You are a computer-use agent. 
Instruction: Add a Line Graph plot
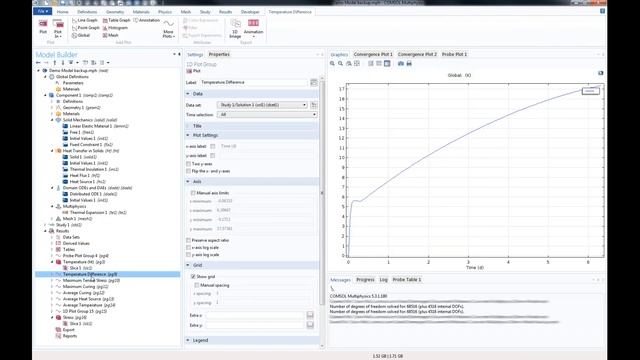85,20
